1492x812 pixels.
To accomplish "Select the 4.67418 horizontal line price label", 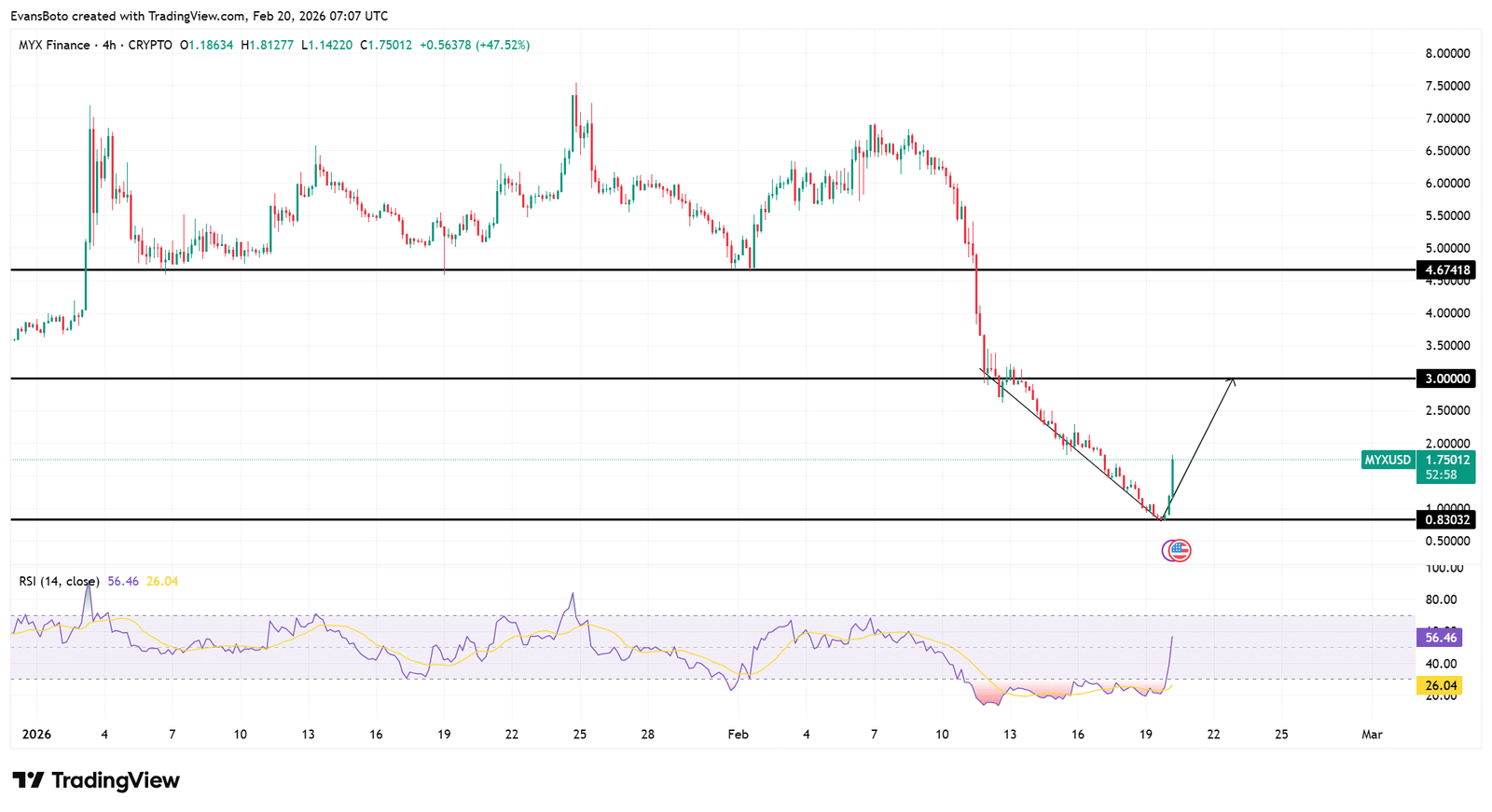I will [1445, 270].
